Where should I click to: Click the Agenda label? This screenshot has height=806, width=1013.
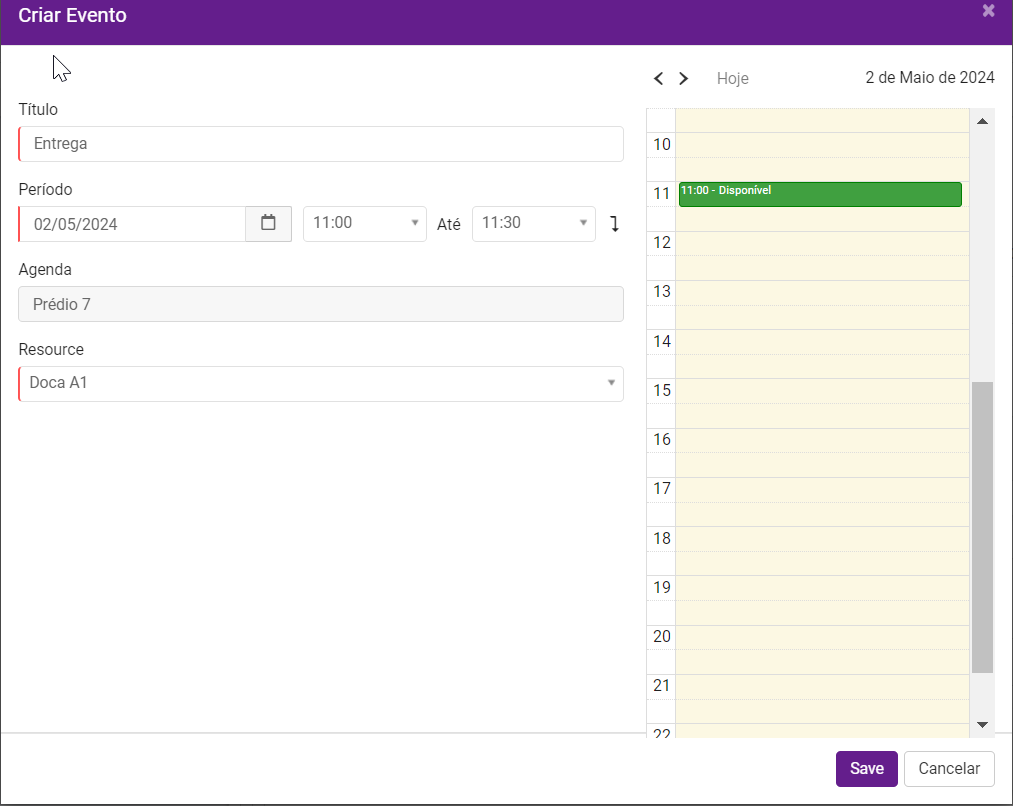click(x=45, y=269)
